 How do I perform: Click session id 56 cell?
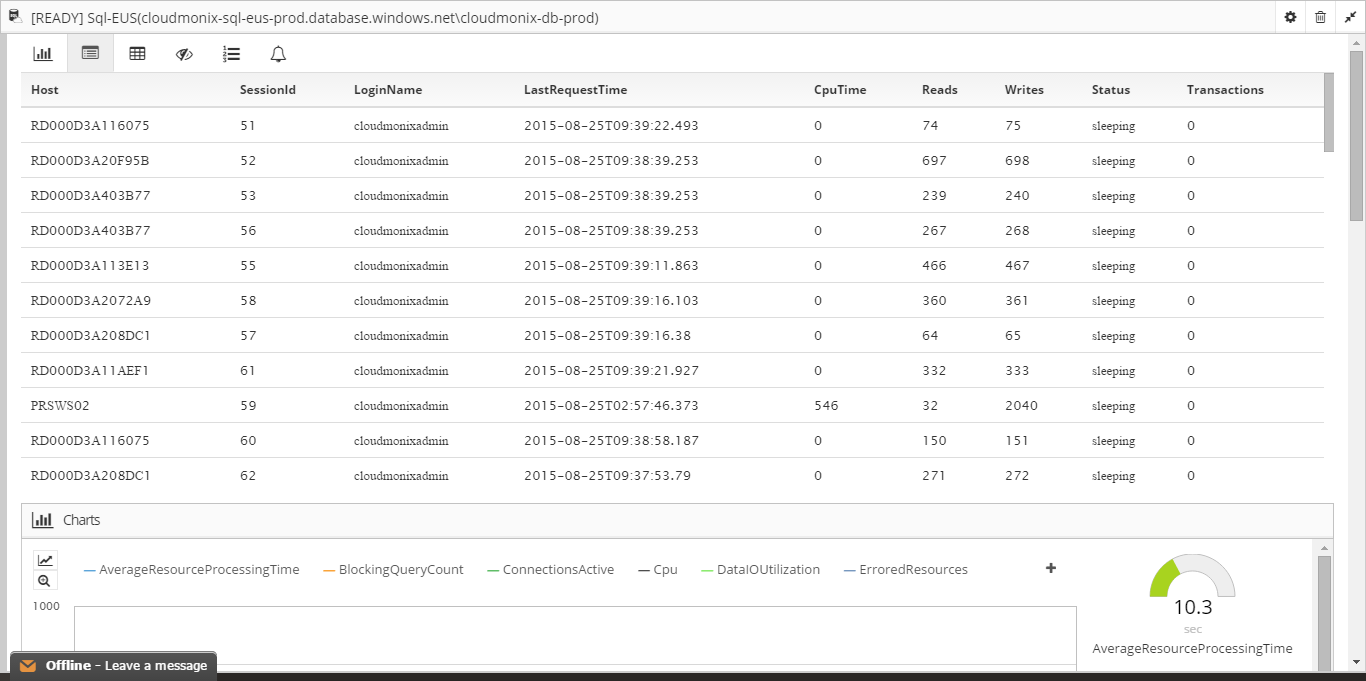[x=248, y=231]
